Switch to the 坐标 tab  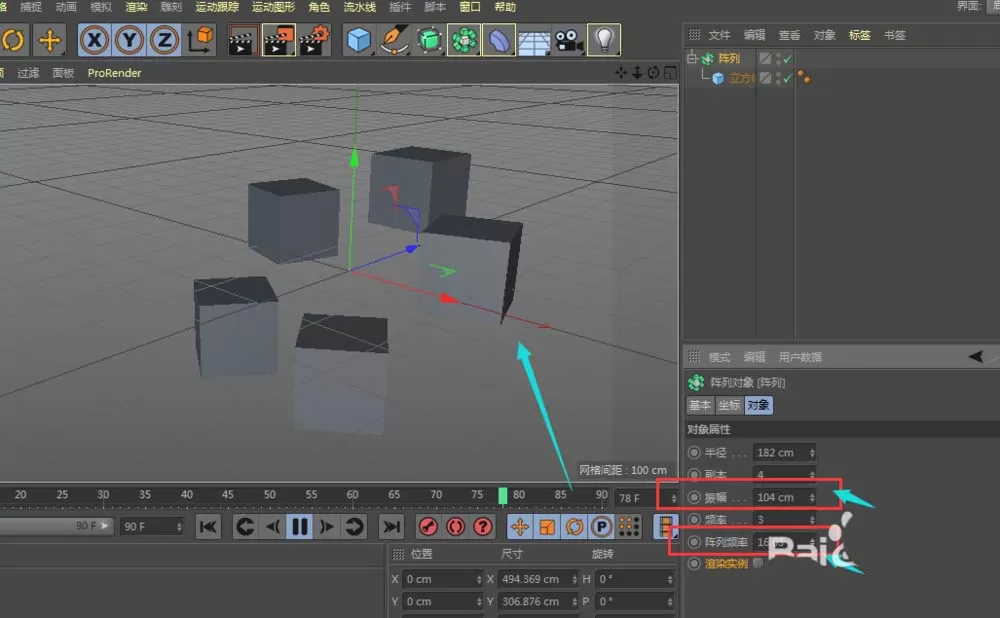point(729,406)
